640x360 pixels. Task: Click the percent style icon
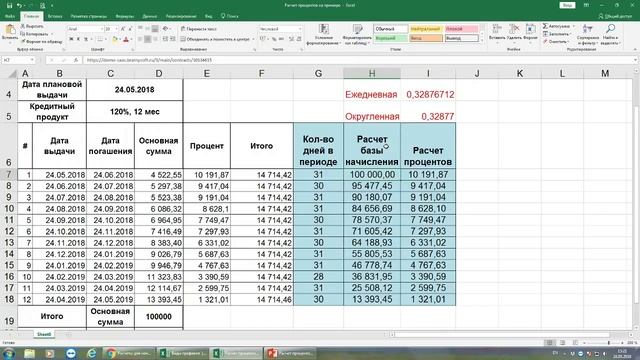(274, 39)
